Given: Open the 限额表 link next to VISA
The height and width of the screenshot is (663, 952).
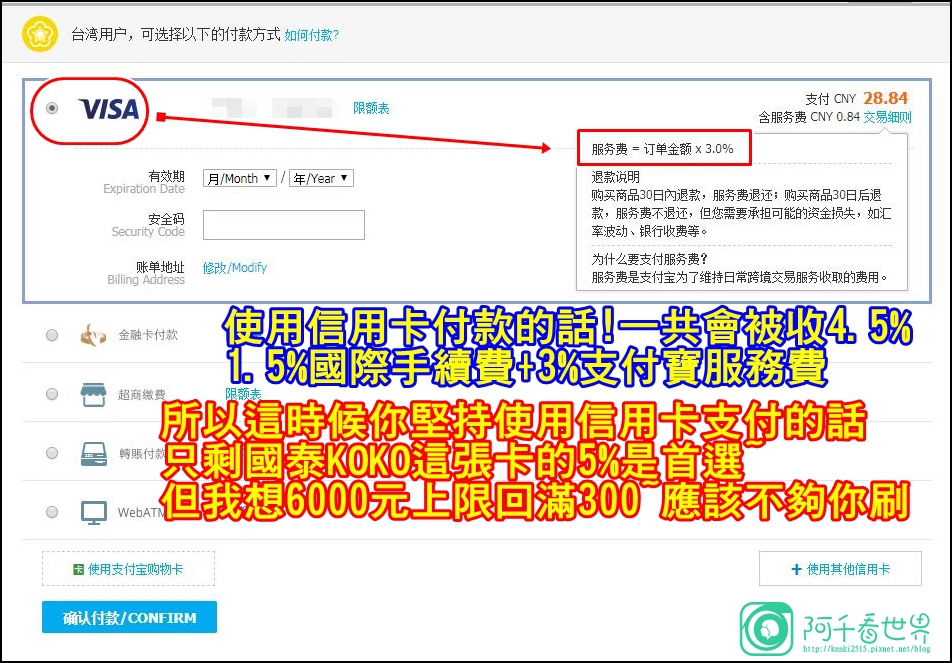Looking at the screenshot, I should pos(371,108).
